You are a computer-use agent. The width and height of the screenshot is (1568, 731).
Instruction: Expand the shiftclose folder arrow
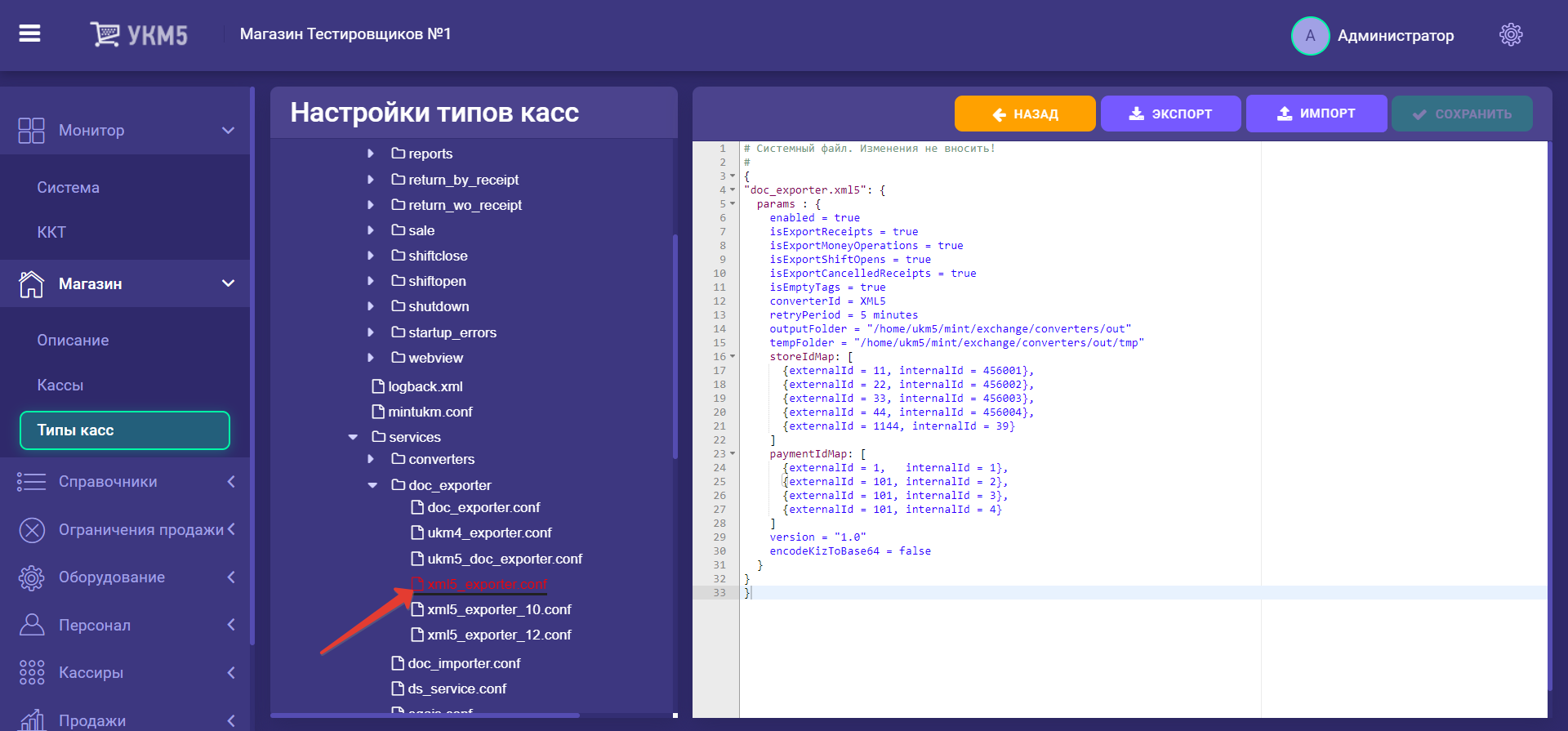(x=371, y=256)
